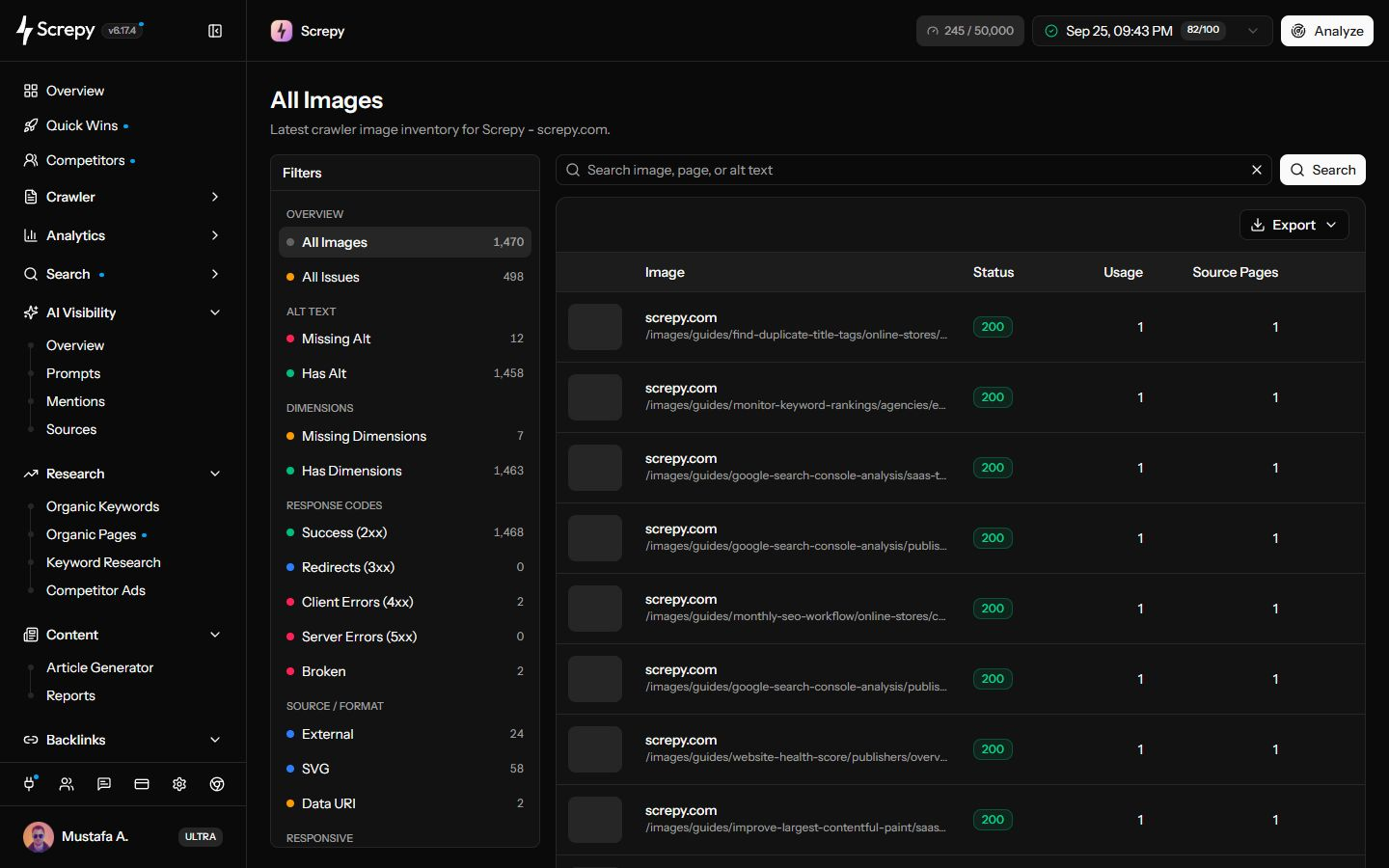
Task: Click the Quick Wins rocket icon
Action: pos(31,125)
